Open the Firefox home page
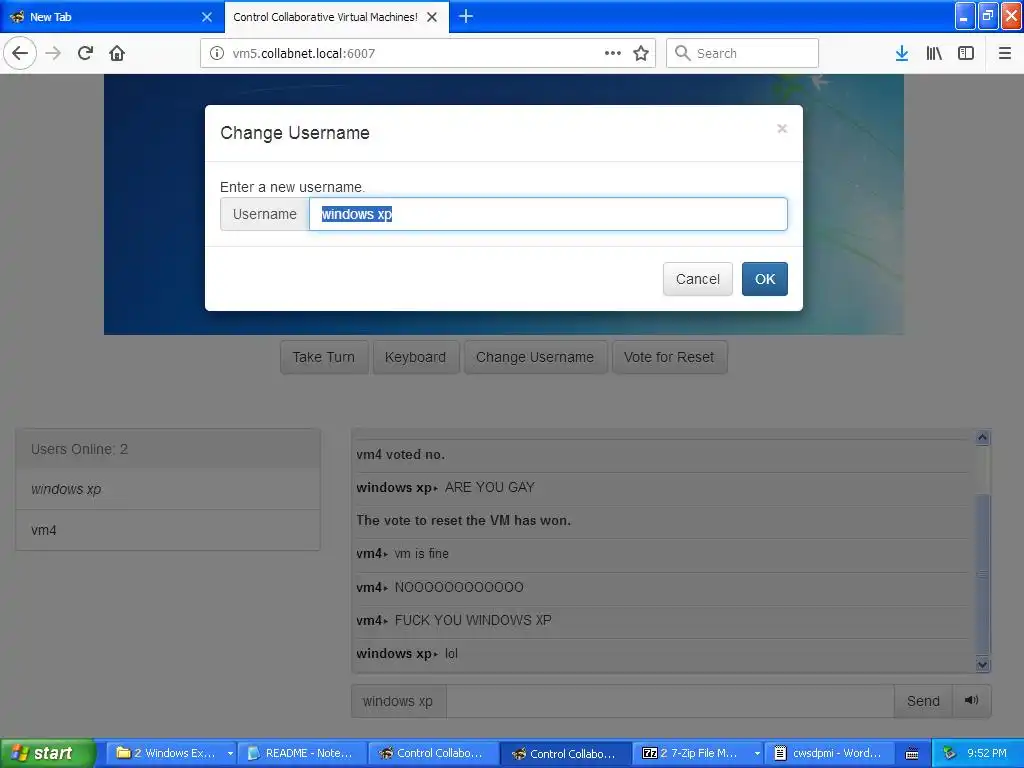1024x768 pixels. coord(117,53)
